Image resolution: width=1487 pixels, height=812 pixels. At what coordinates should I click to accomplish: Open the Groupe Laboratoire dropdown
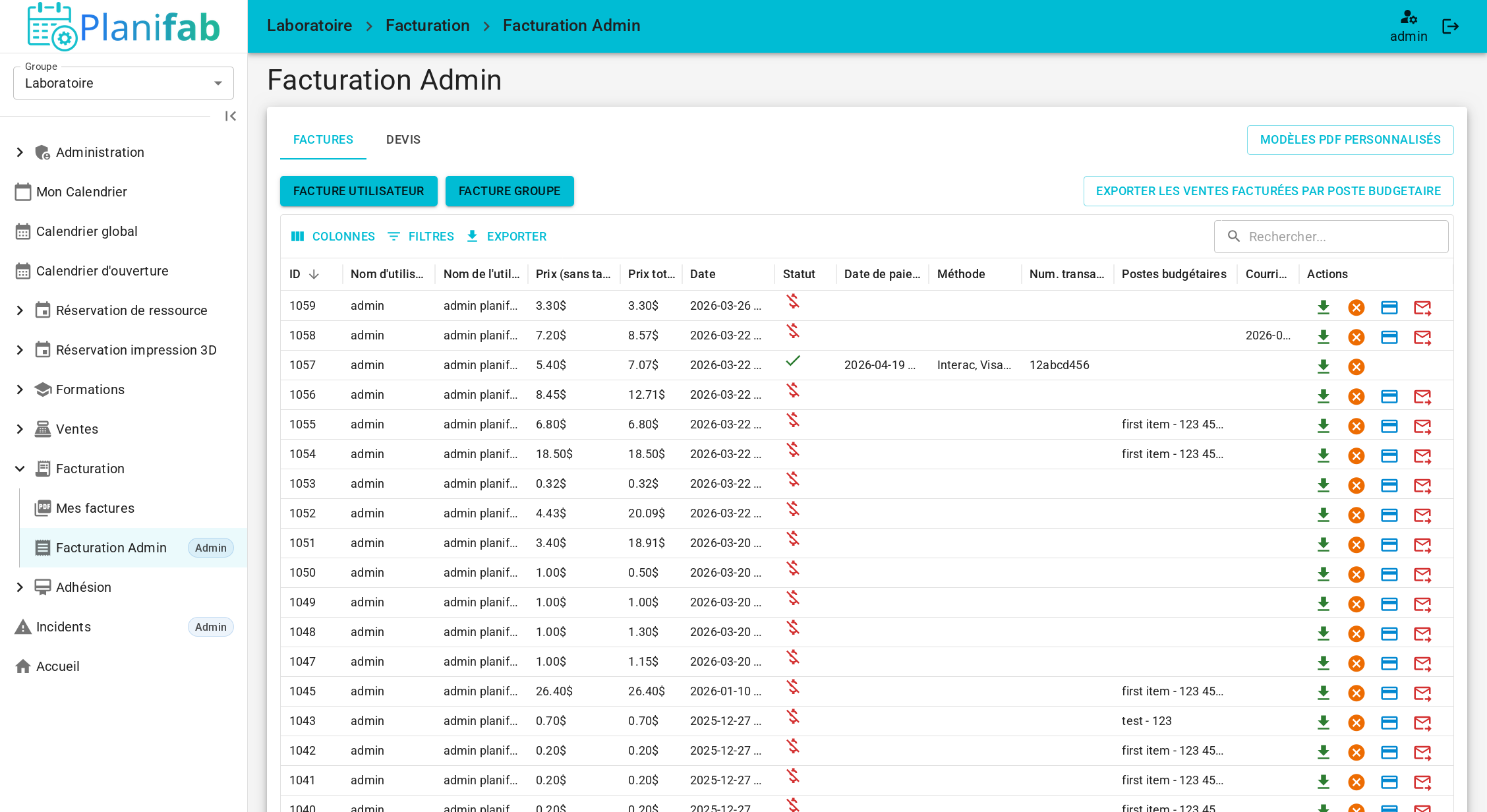123,83
